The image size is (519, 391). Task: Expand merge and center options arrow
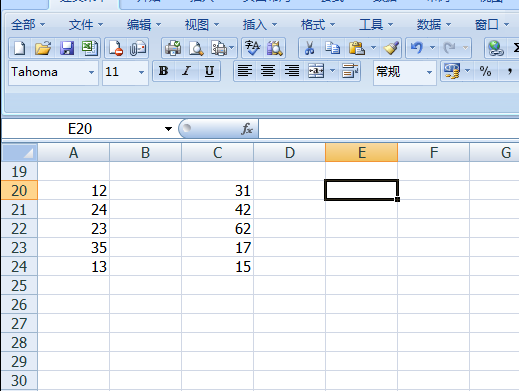pyautogui.click(x=332, y=71)
